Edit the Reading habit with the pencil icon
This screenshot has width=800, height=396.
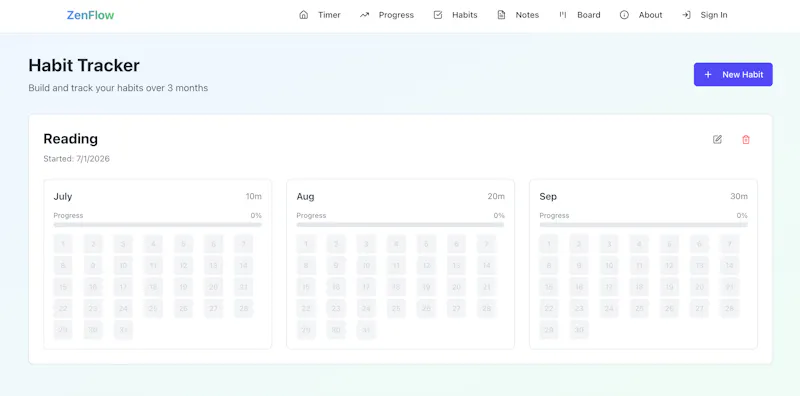pyautogui.click(x=717, y=139)
